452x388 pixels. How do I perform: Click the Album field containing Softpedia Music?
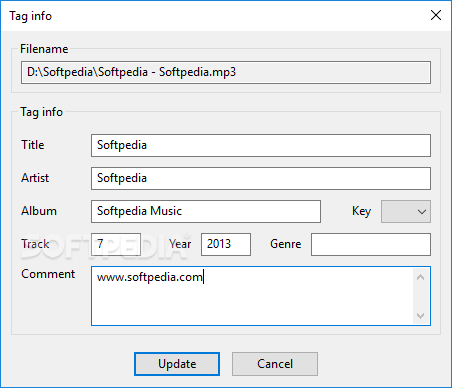(x=206, y=211)
